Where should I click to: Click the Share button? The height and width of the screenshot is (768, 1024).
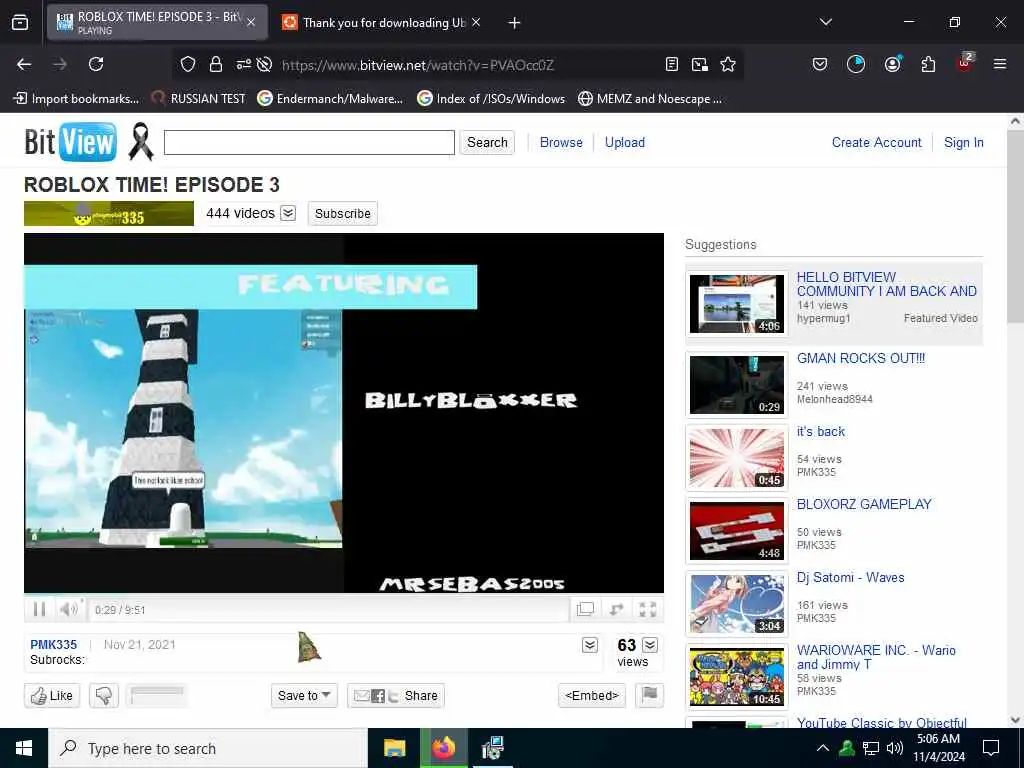click(x=396, y=696)
